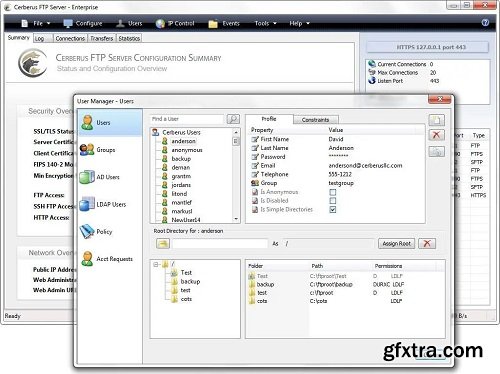Viewport: 500px width, 374px height.
Task: Select user grantm in the user list
Action: (x=181, y=176)
